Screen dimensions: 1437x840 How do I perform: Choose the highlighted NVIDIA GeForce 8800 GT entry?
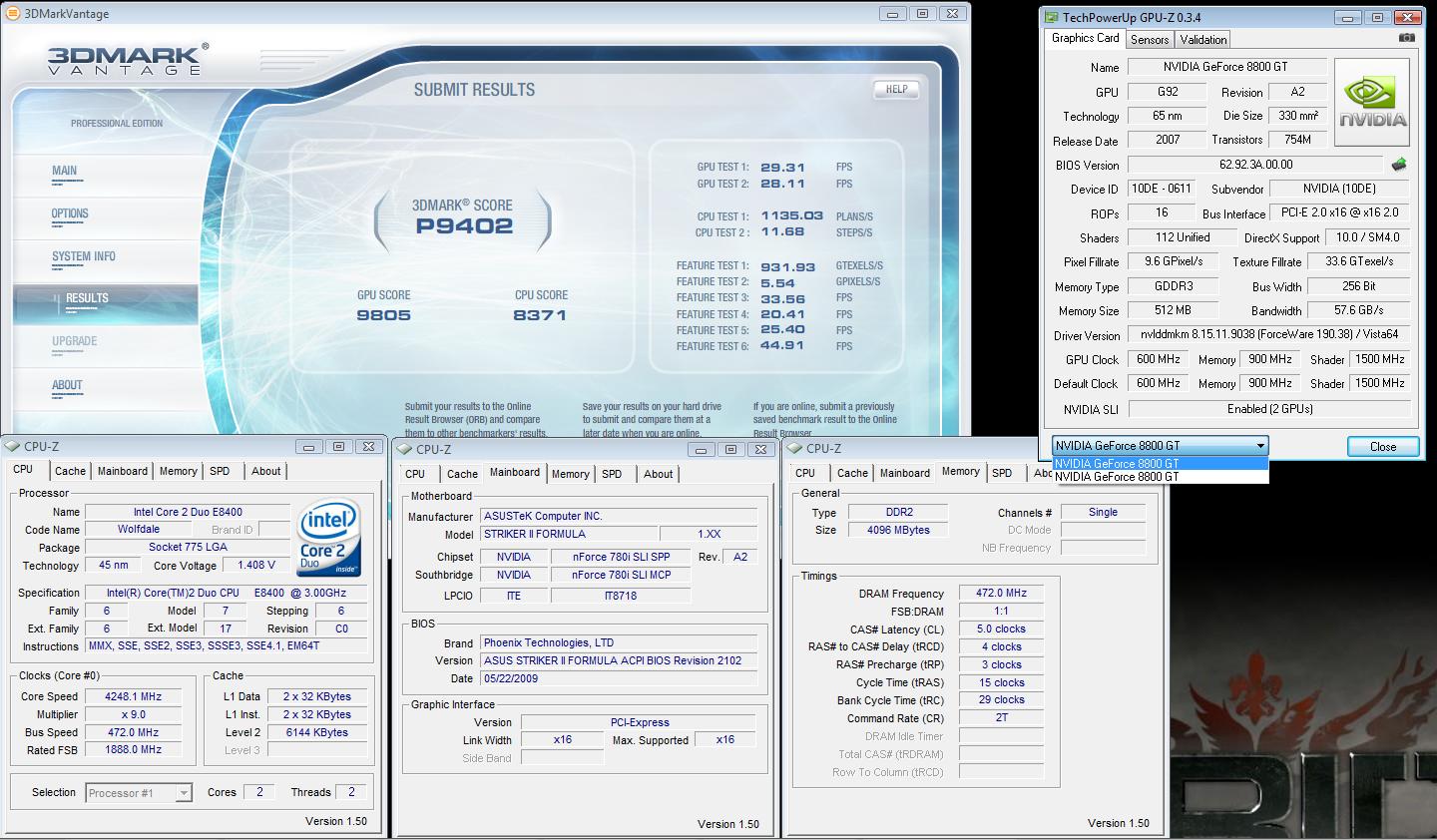1161,464
